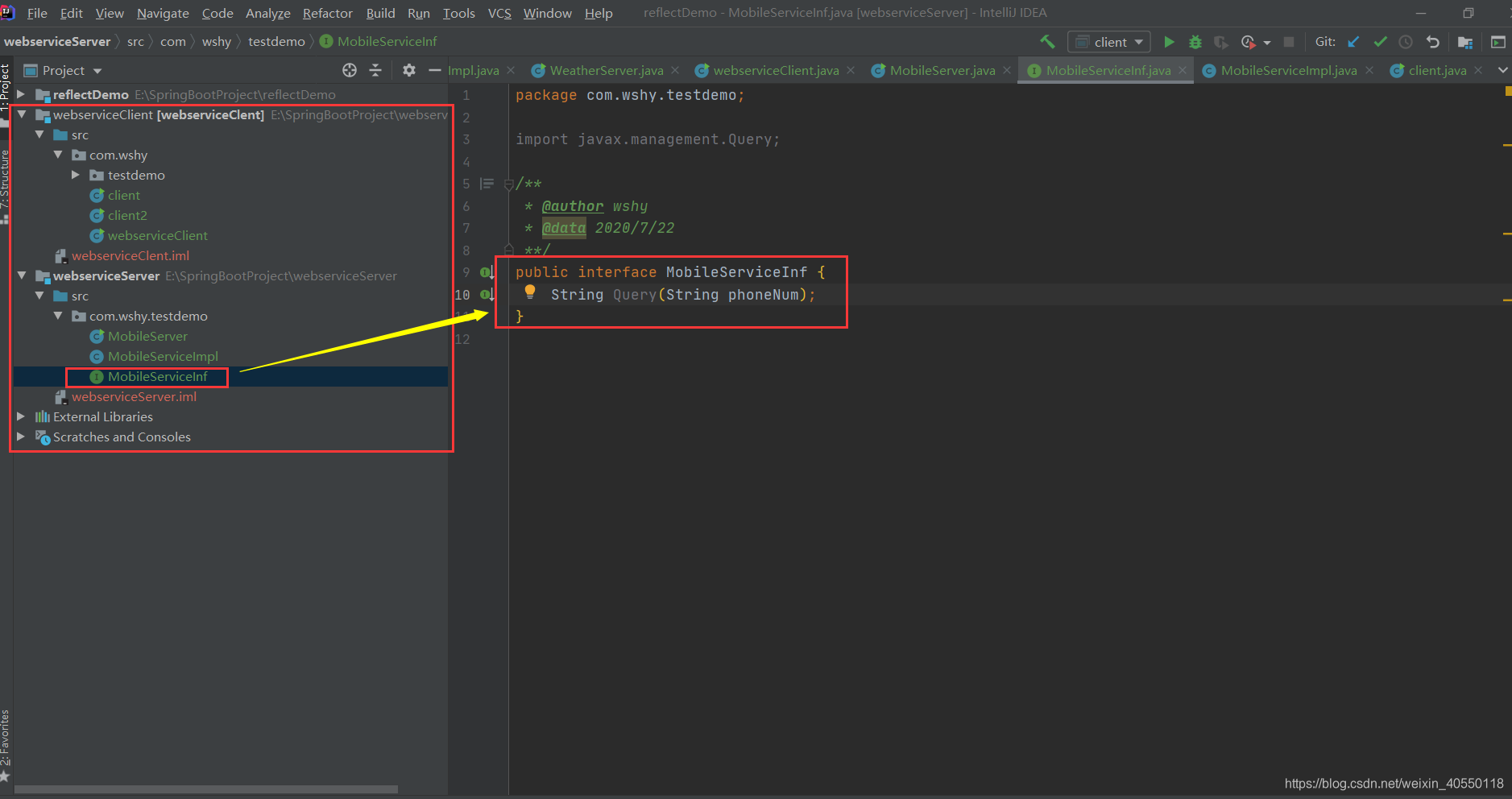This screenshot has width=1512, height=799.
Task: Click webserviceServer in the breadcrumb path
Action: [57, 41]
